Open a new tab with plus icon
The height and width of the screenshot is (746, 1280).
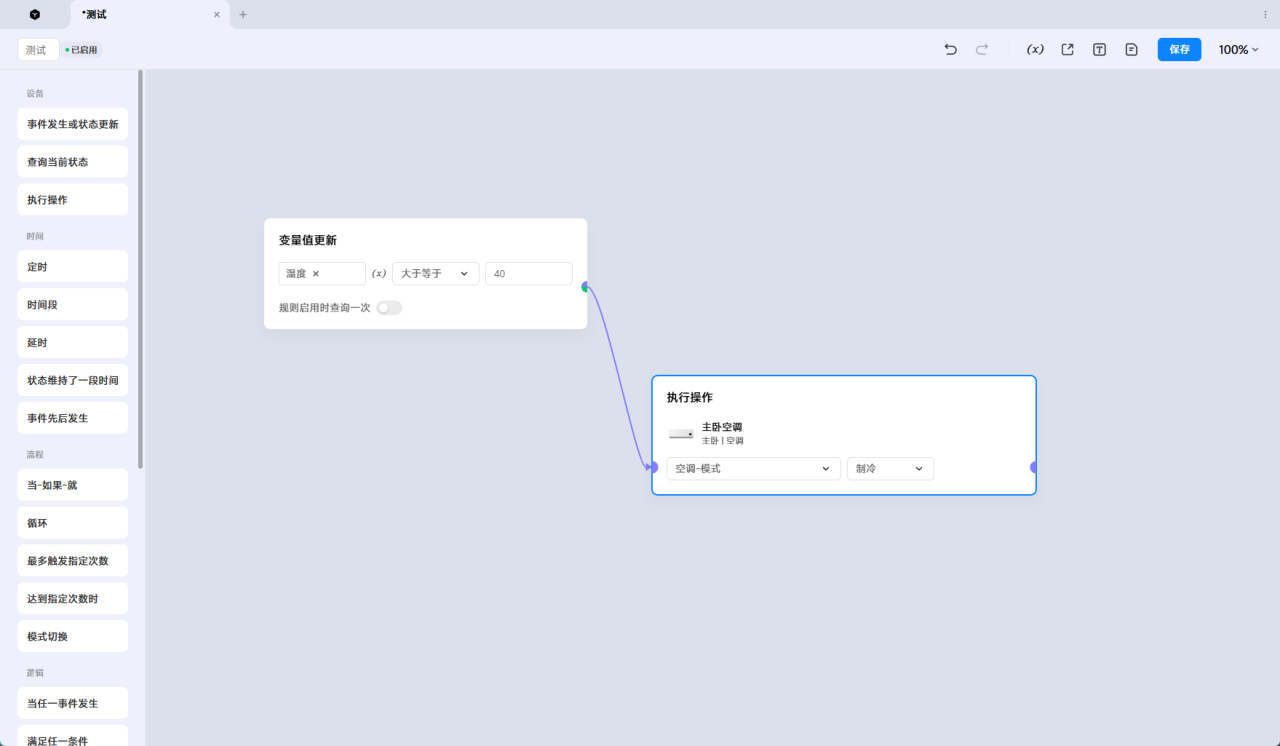point(243,14)
